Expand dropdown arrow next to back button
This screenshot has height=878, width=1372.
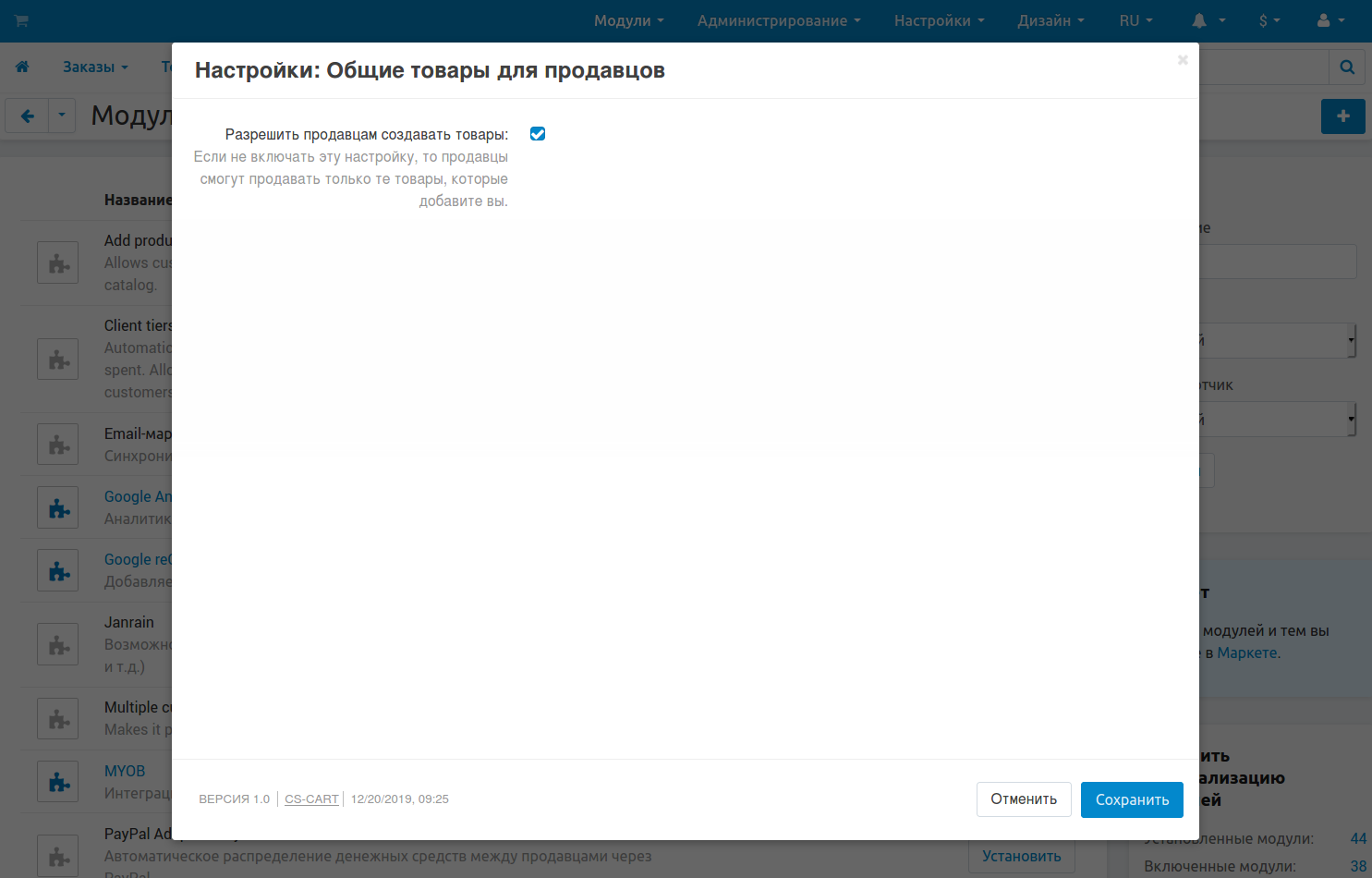click(62, 116)
